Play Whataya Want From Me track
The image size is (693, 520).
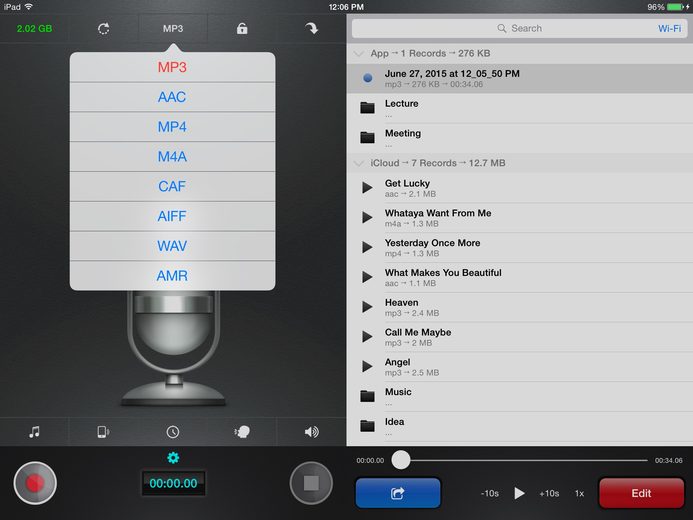pos(367,217)
